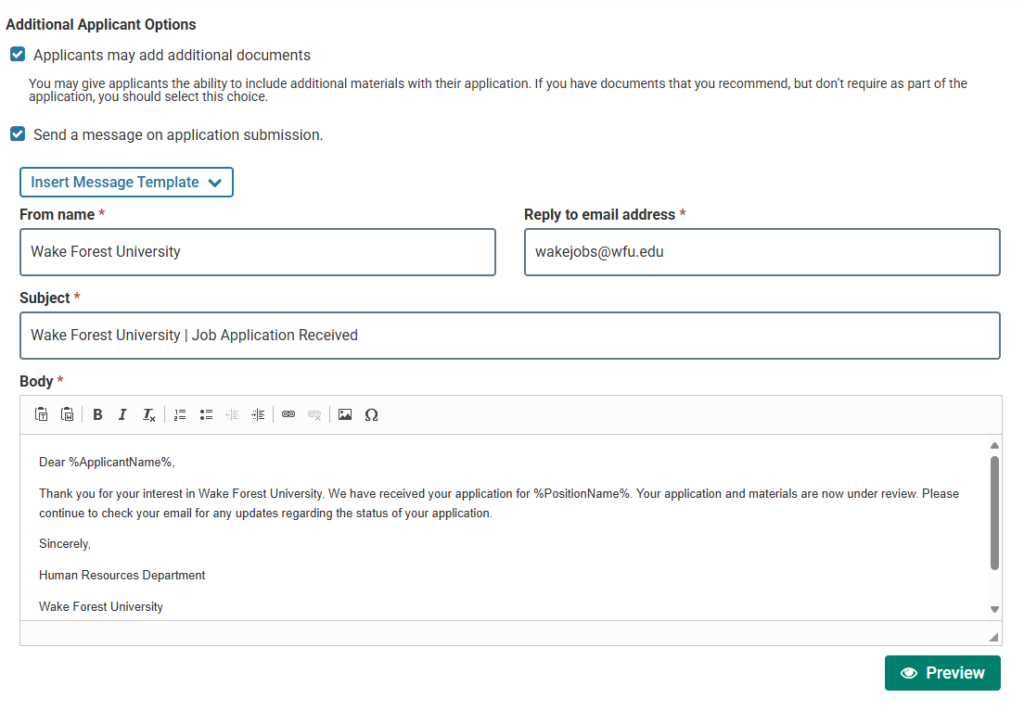
Task: Uncheck Send a message on application submission
Action: [18, 134]
